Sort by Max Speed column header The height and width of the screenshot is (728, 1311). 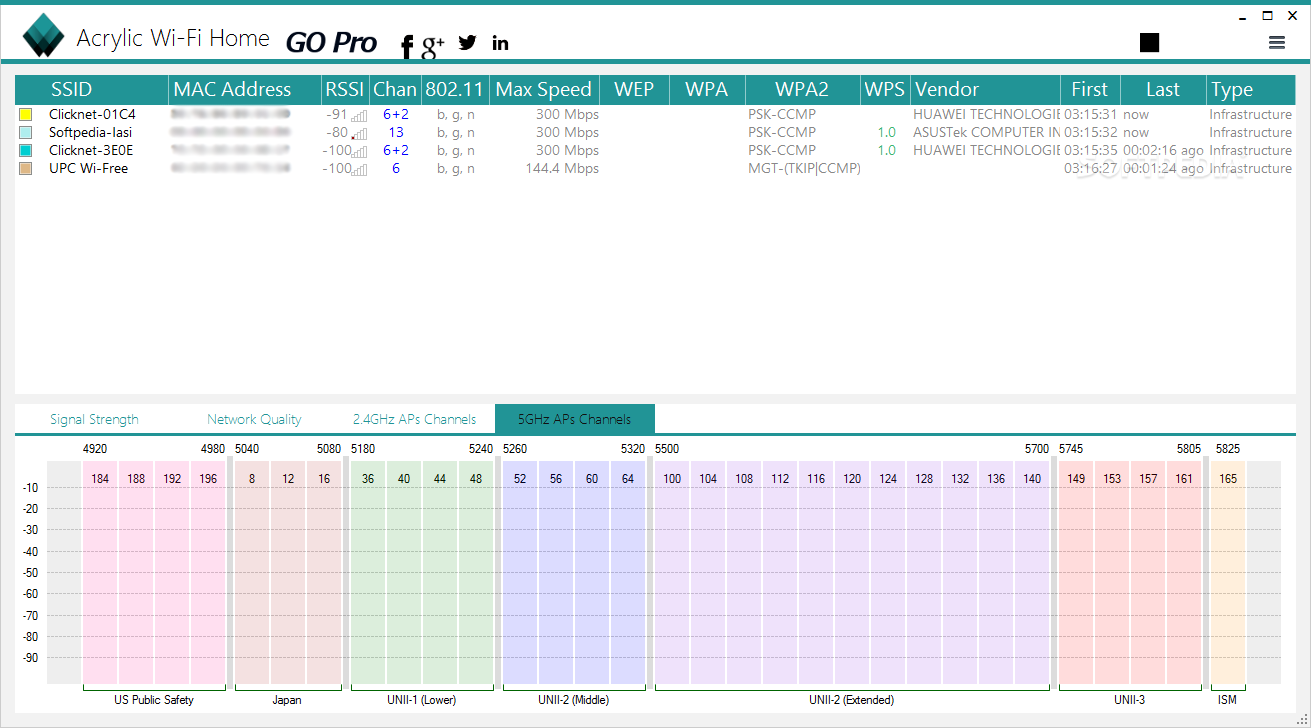(x=544, y=89)
